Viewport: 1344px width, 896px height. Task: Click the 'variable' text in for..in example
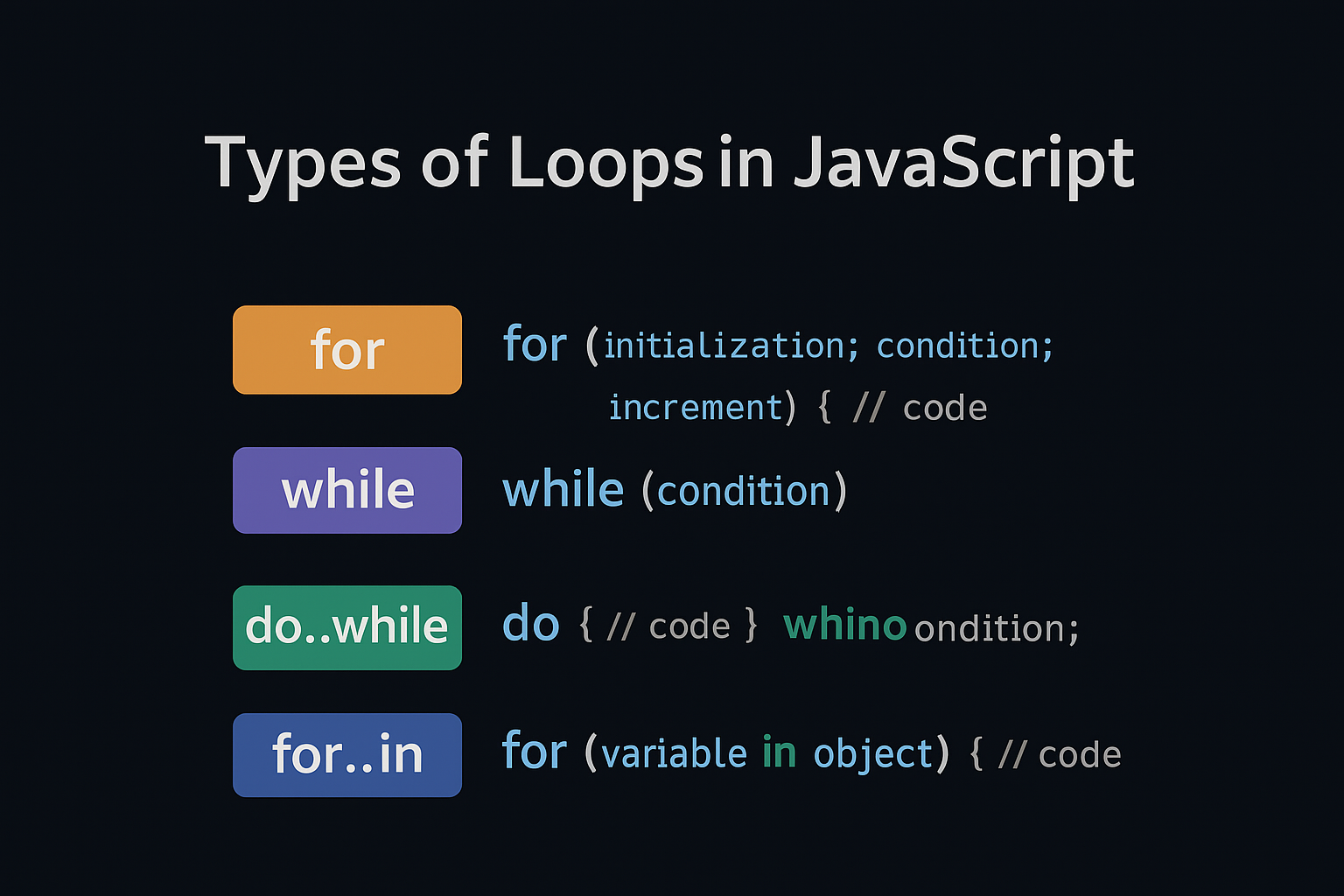pyautogui.click(x=674, y=753)
